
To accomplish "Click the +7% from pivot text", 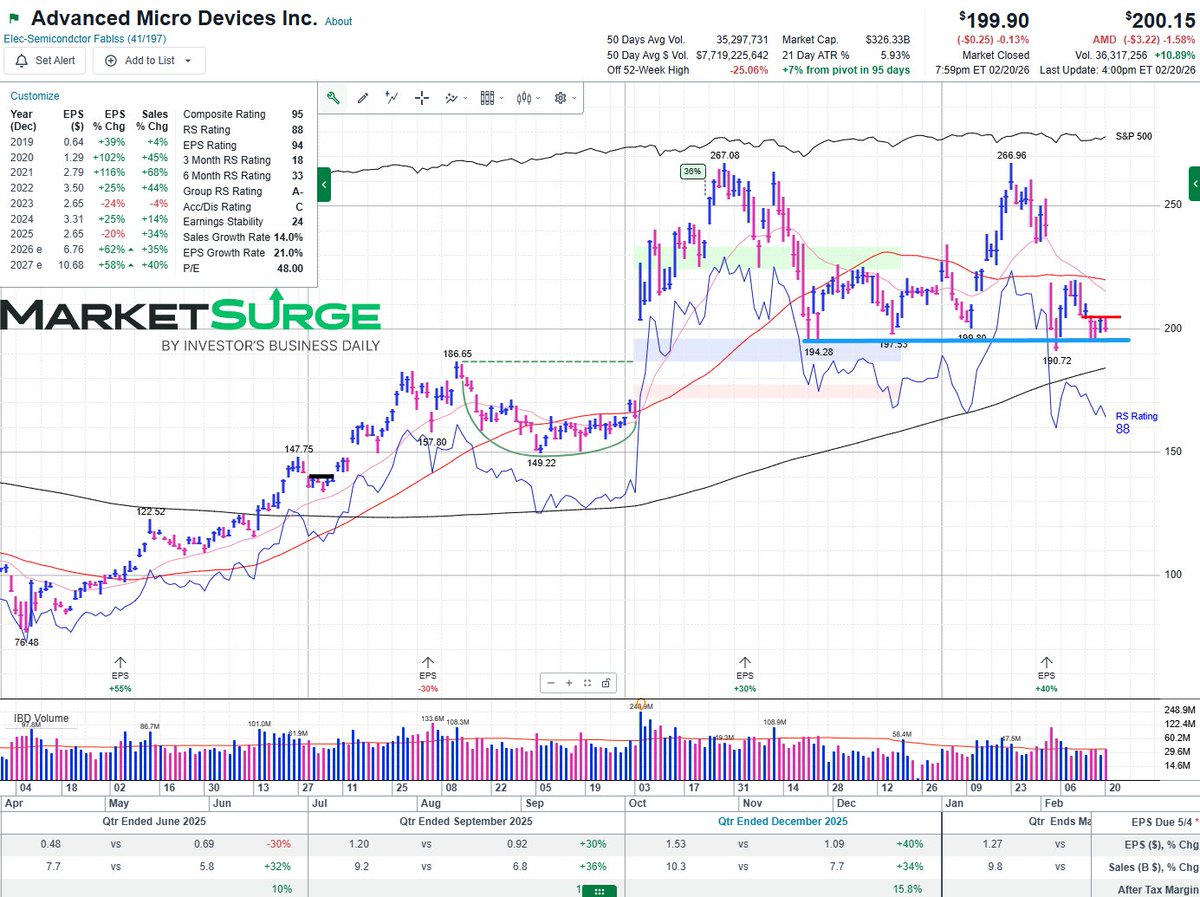I will tap(846, 70).
